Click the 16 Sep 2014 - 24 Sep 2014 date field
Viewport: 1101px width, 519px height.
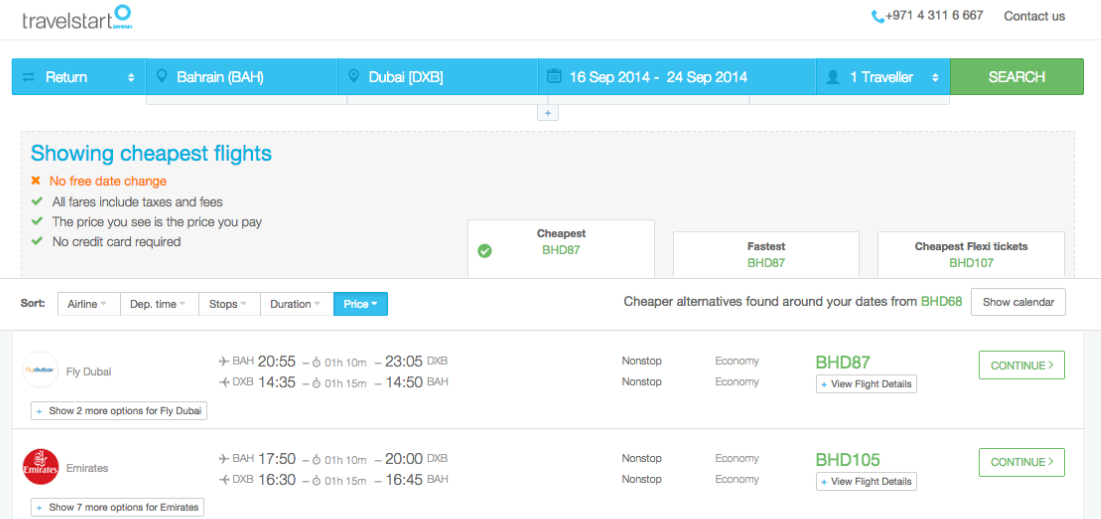[x=677, y=77]
